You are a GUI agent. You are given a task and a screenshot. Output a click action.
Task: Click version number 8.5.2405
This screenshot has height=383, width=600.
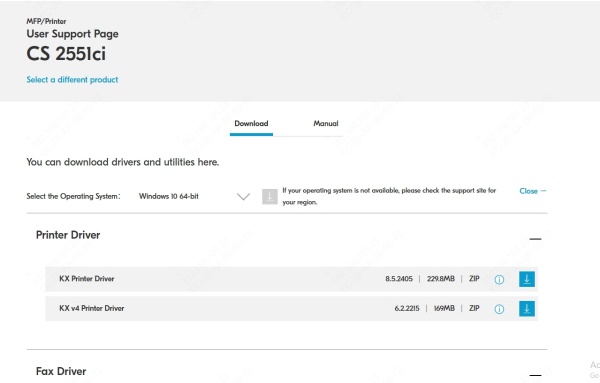[399, 279]
